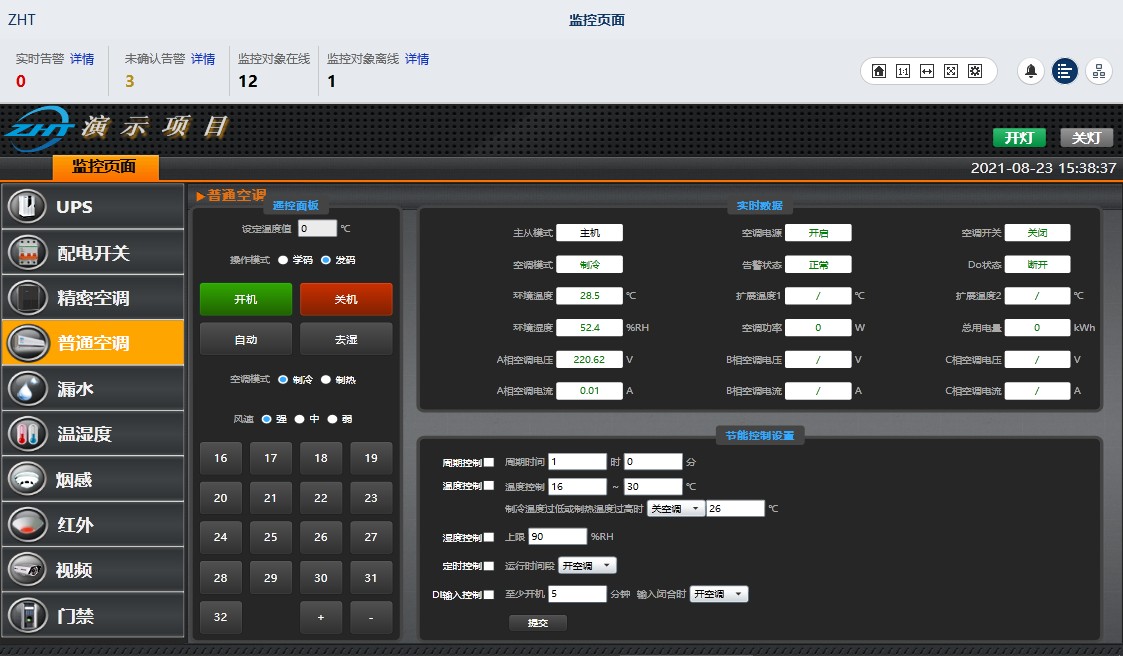Toggle the 定时控制 checkbox
Viewport: 1123px width, 656px height.
pos(489,566)
